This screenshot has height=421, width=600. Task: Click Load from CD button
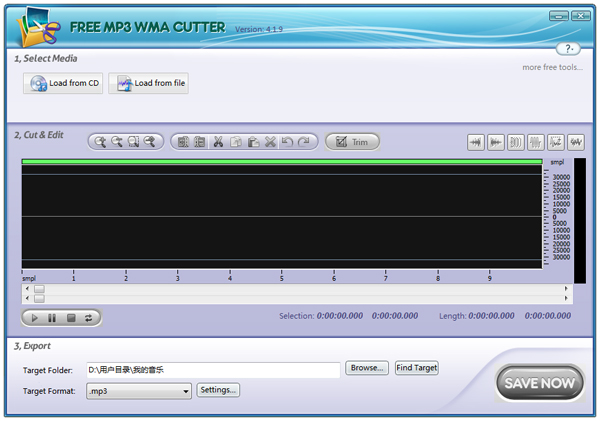pos(62,84)
